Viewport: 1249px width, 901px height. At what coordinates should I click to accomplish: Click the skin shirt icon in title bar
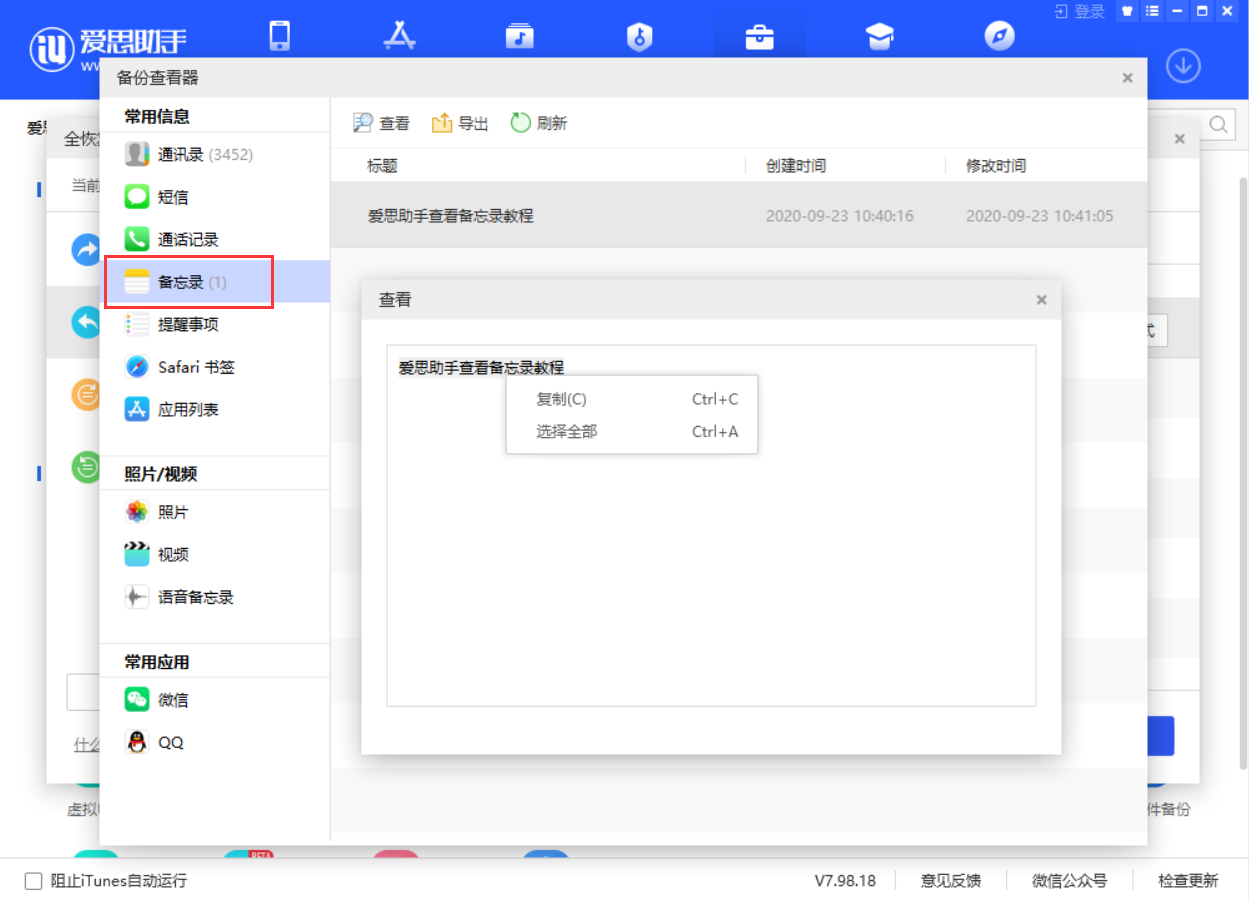1127,12
